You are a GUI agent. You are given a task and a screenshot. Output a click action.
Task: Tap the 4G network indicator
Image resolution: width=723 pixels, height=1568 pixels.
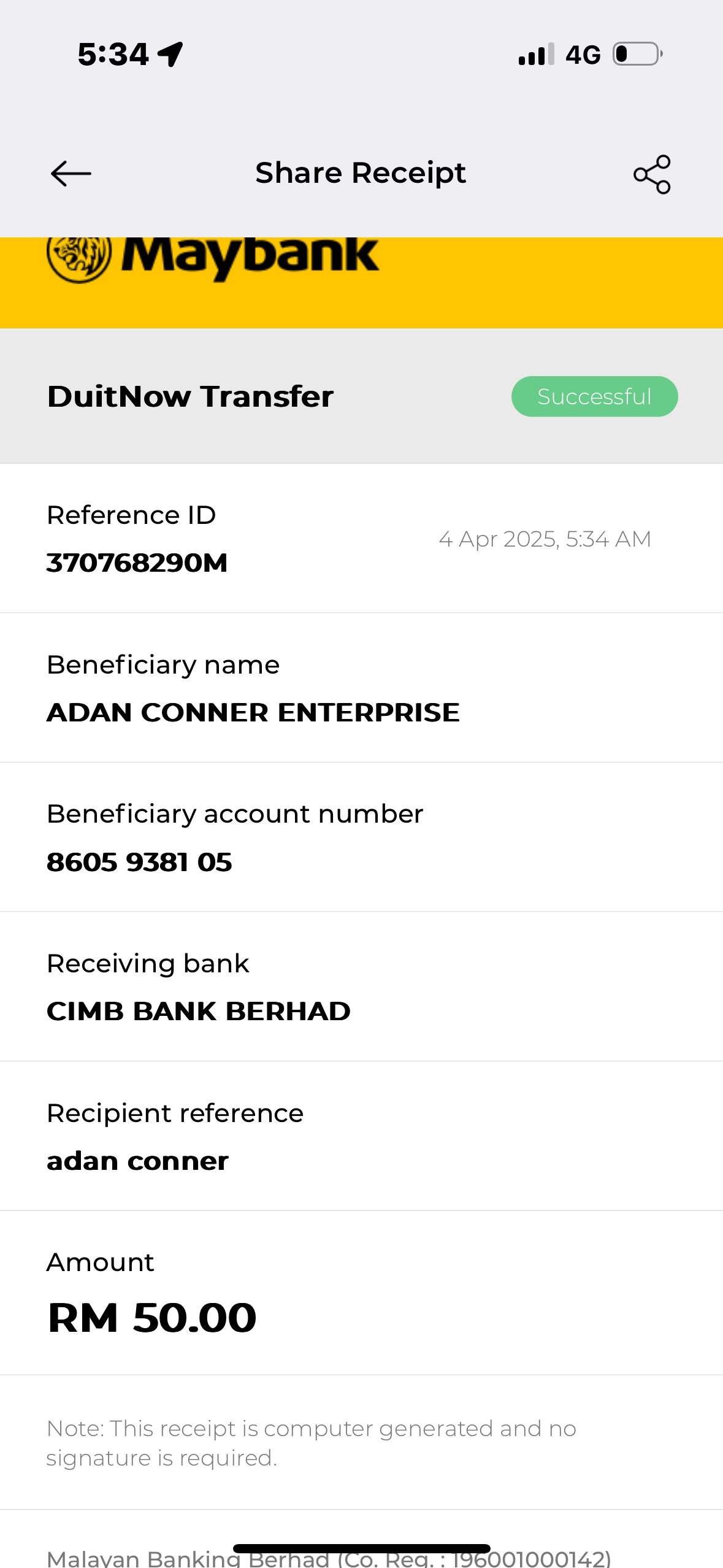coord(583,55)
